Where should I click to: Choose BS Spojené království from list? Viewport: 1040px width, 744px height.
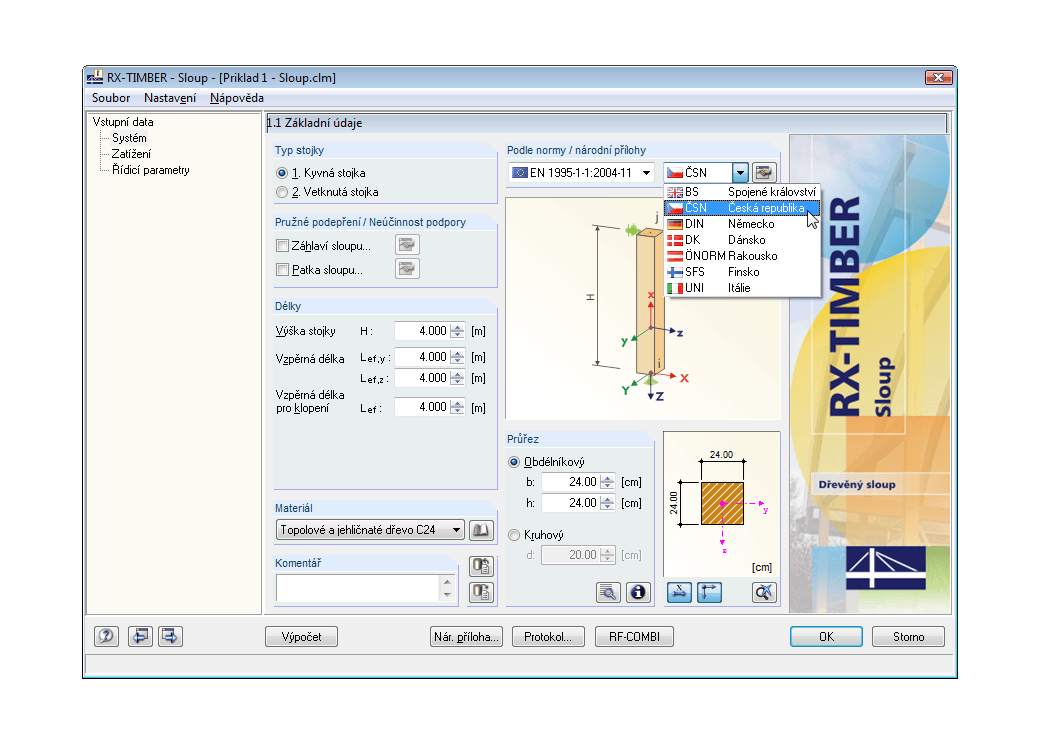(742, 192)
